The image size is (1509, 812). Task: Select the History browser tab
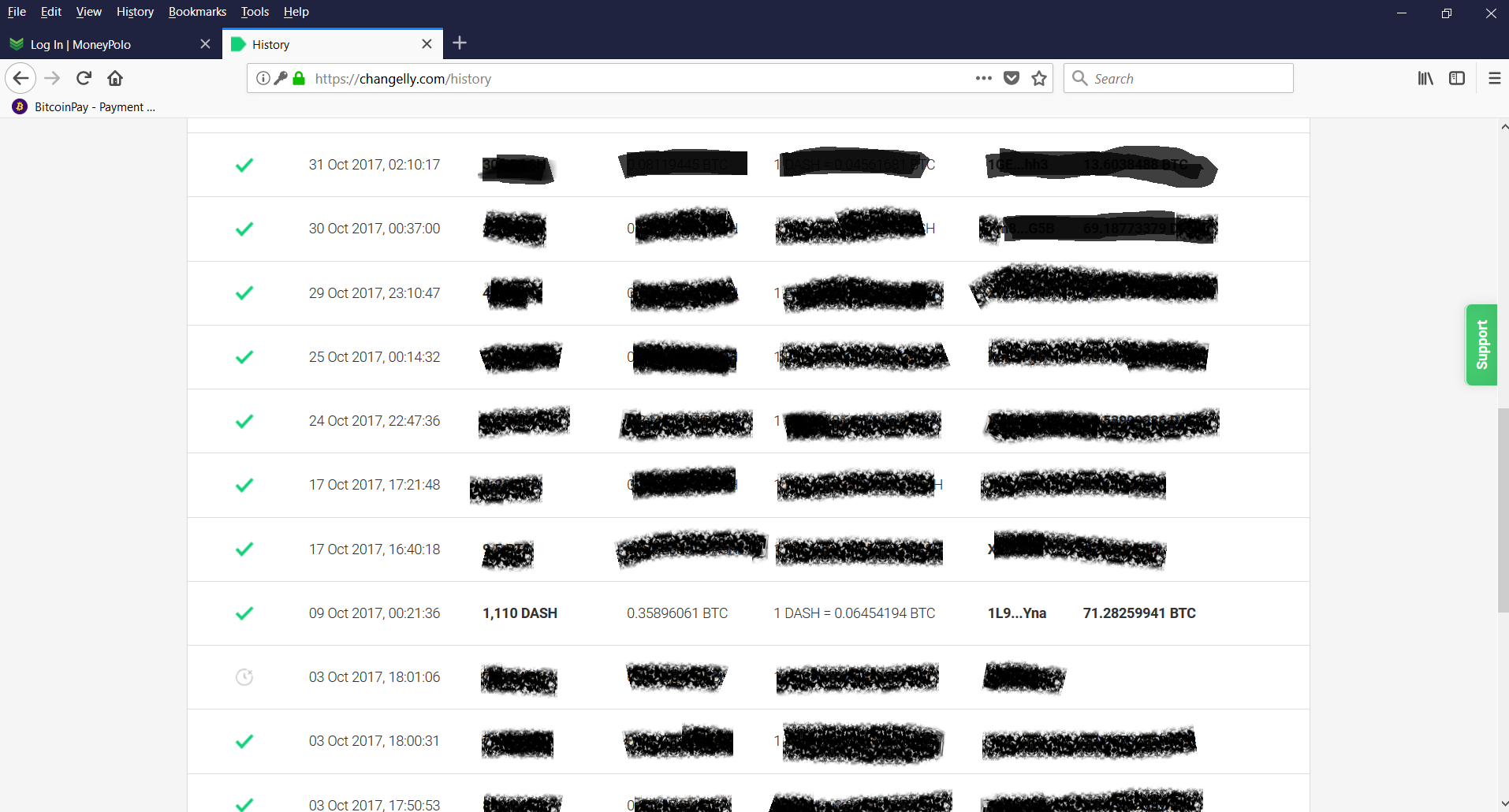point(333,44)
